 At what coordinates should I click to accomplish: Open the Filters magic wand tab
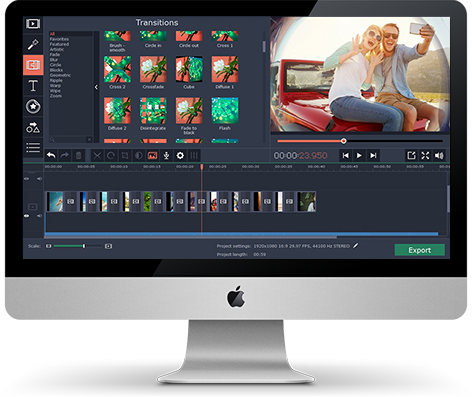click(x=33, y=44)
